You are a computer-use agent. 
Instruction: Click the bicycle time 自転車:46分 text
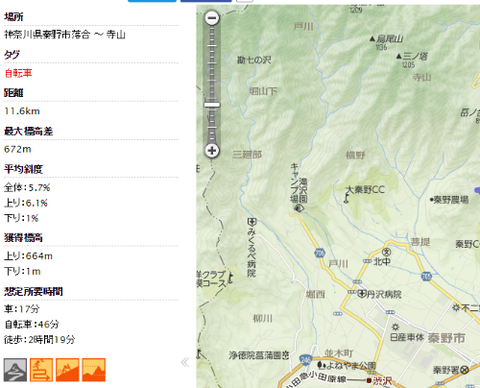[x=32, y=324]
